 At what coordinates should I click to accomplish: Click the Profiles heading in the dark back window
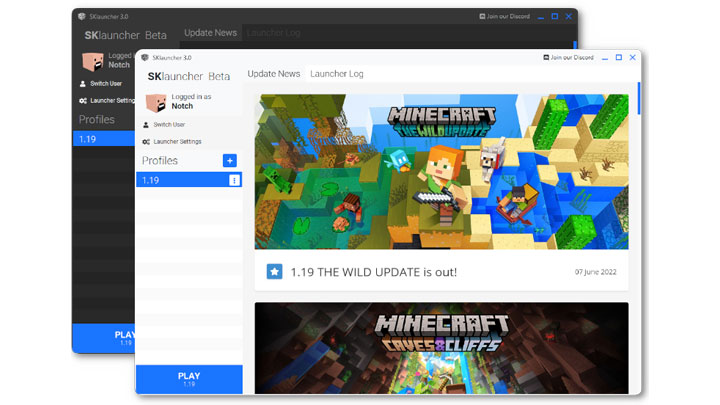[96, 119]
